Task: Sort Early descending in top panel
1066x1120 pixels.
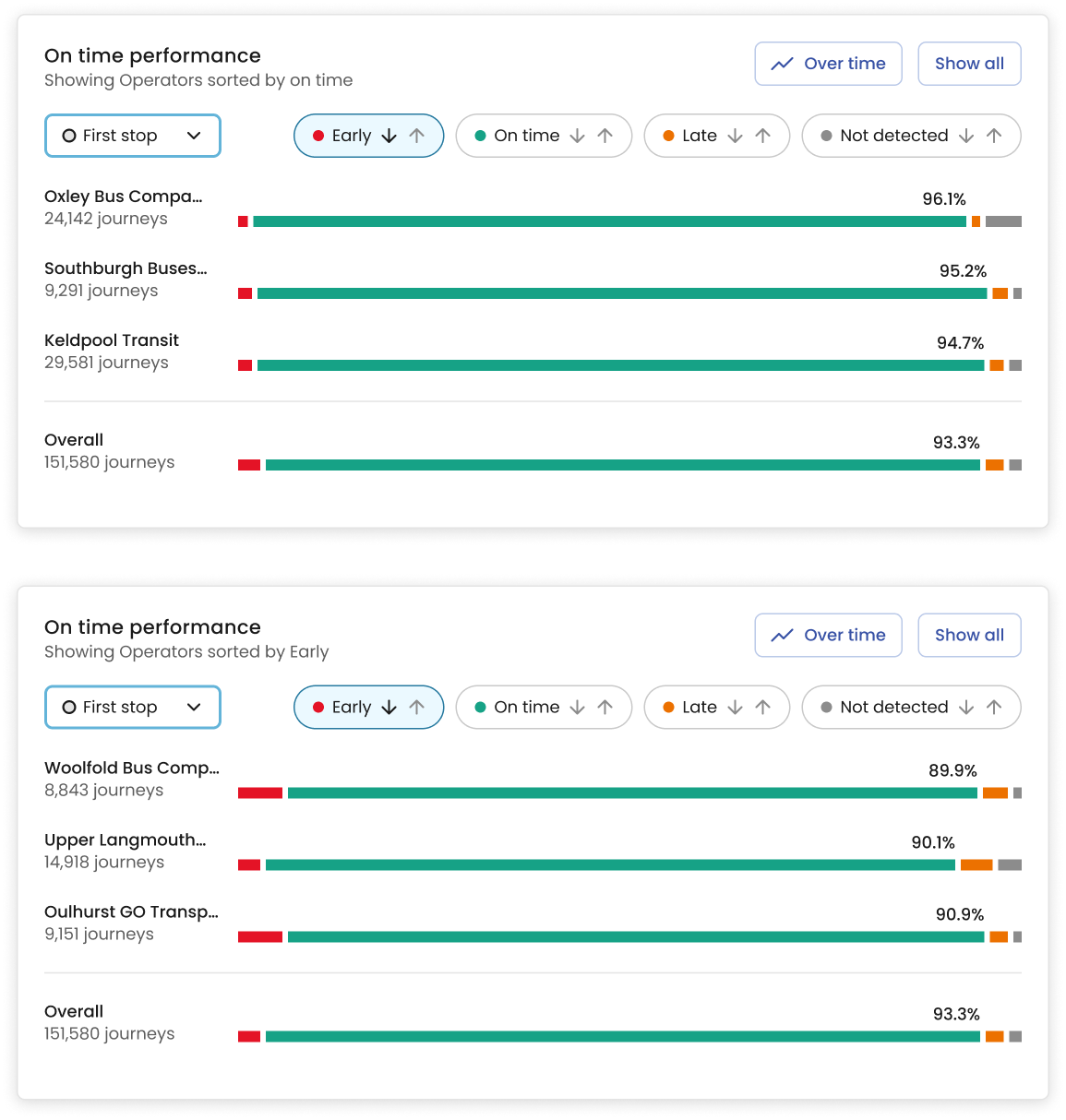Action: tap(389, 136)
